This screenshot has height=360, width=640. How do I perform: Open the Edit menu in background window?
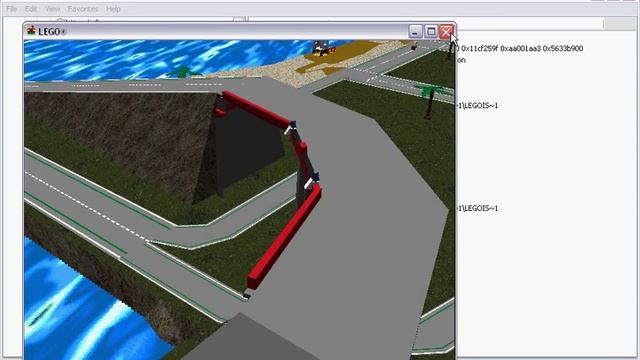[x=31, y=9]
